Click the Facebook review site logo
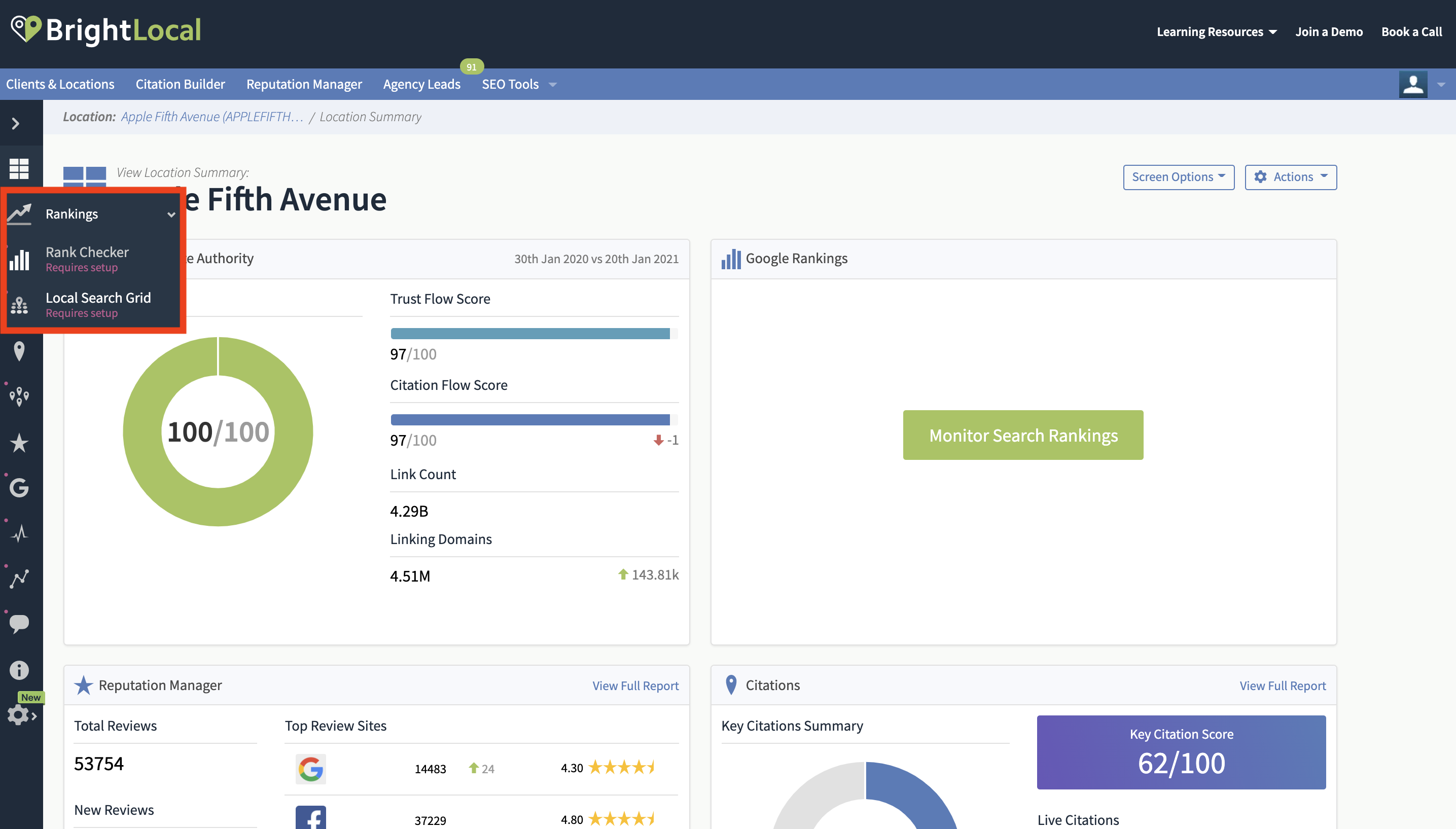 click(310, 818)
